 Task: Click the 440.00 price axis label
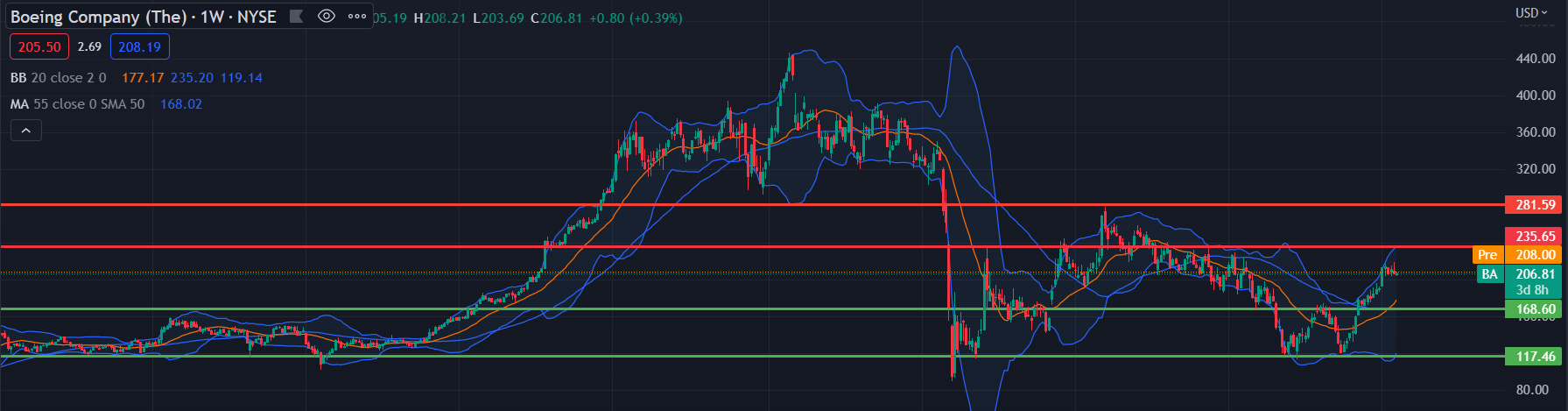click(1536, 59)
